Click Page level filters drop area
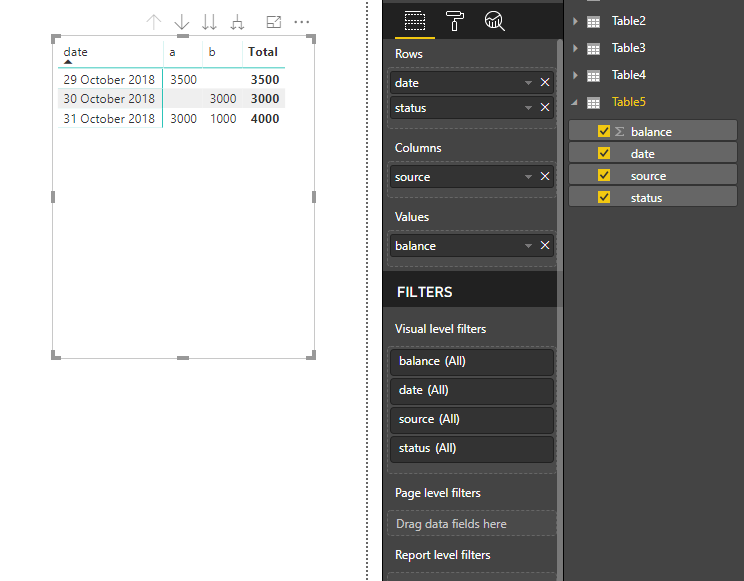744x581 pixels. tap(472, 524)
